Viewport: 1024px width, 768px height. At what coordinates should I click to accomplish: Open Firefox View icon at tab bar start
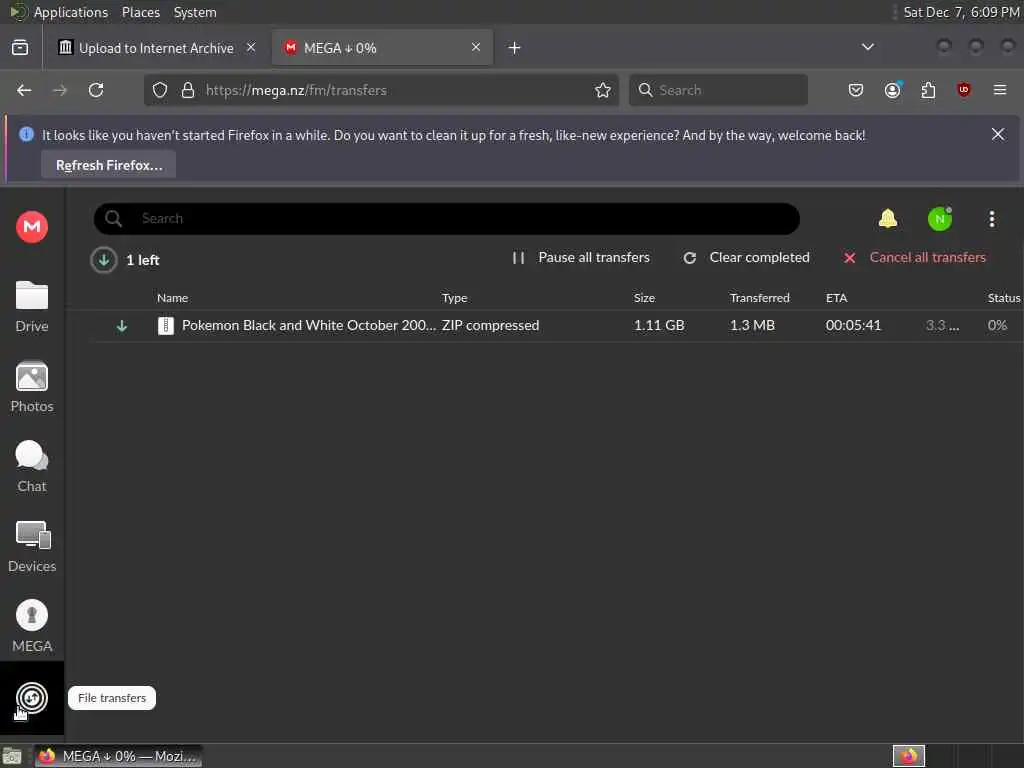tap(20, 48)
